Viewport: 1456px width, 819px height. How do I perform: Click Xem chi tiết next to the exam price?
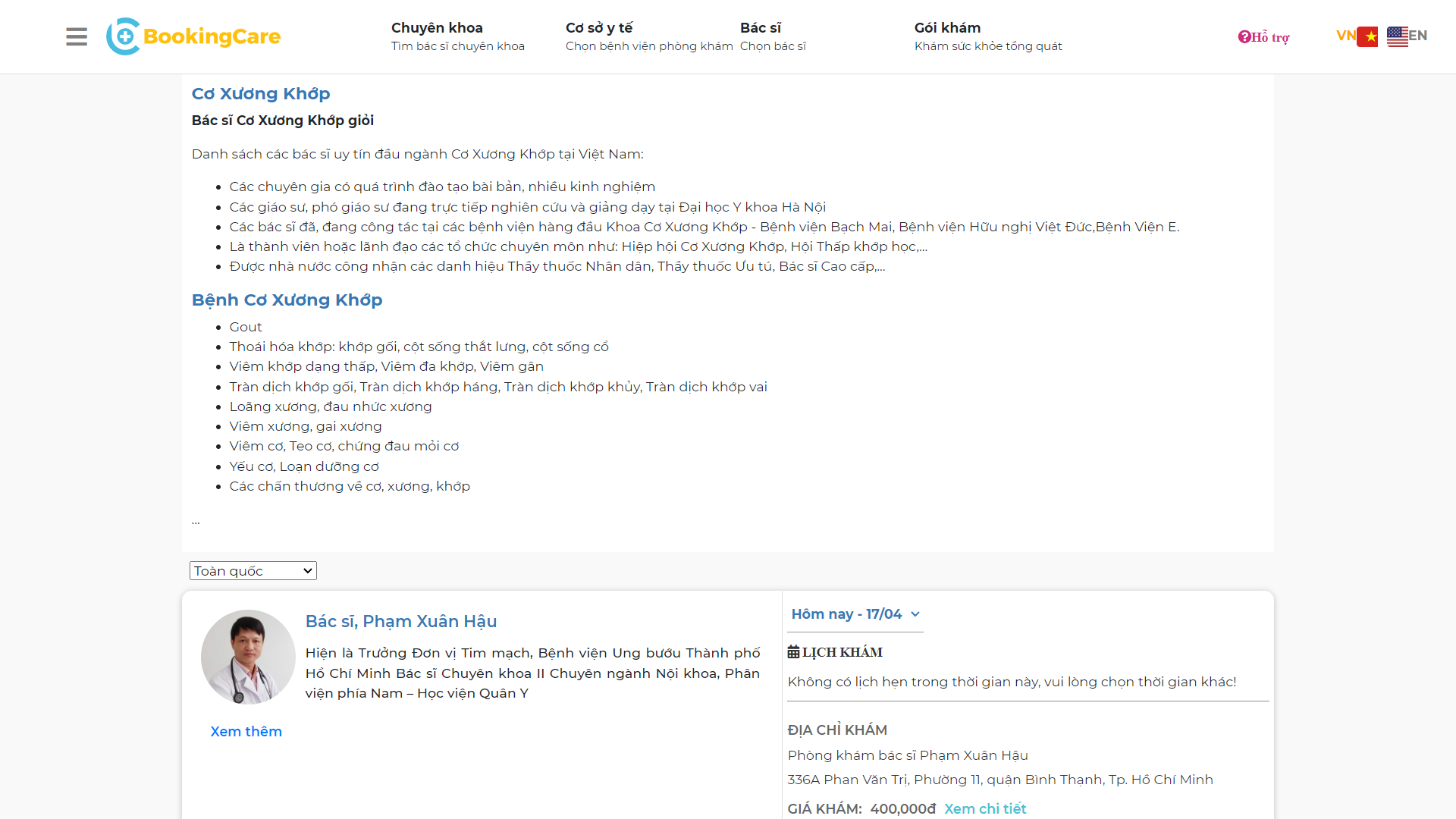coord(985,808)
